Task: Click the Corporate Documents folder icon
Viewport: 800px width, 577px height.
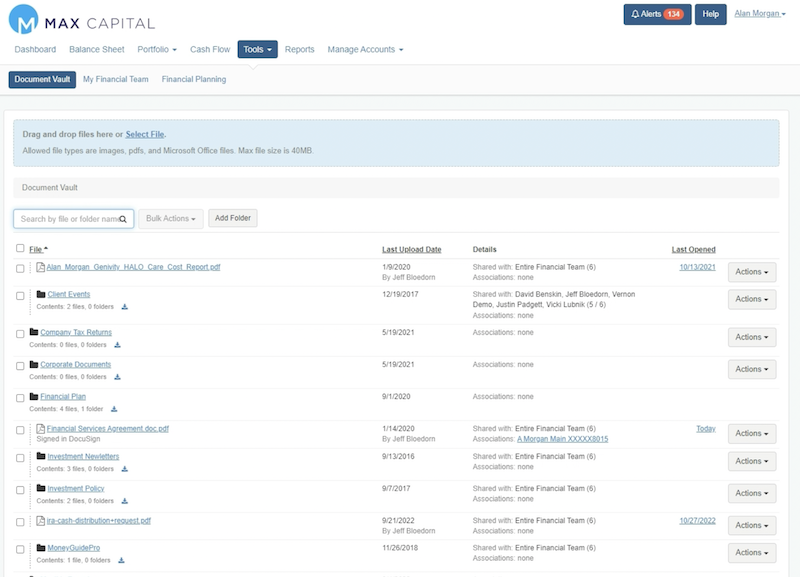Action: coord(34,364)
